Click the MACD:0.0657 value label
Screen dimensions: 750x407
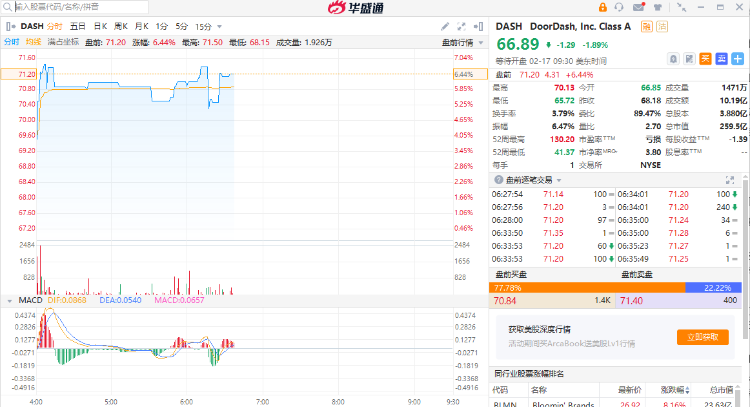click(x=179, y=300)
